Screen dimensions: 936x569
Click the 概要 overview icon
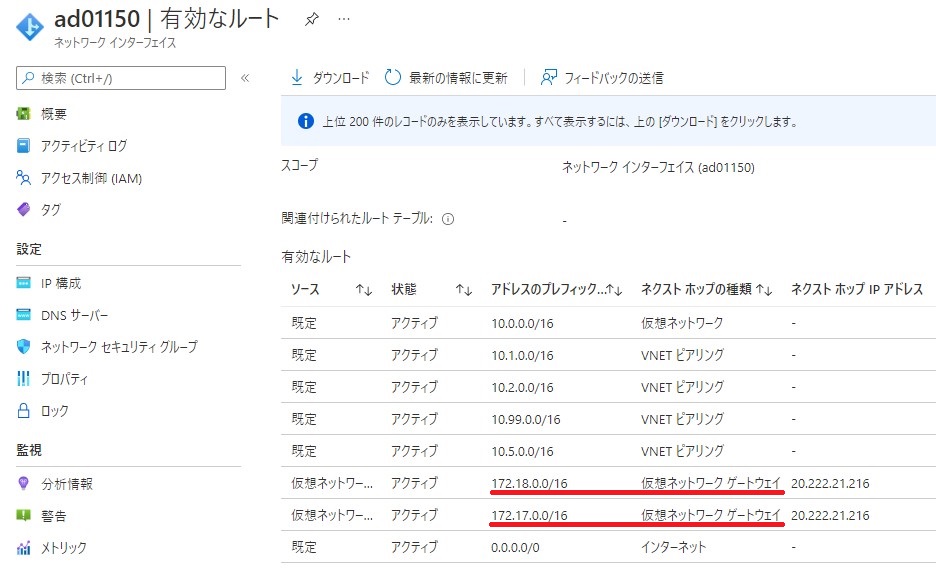[x=23, y=113]
